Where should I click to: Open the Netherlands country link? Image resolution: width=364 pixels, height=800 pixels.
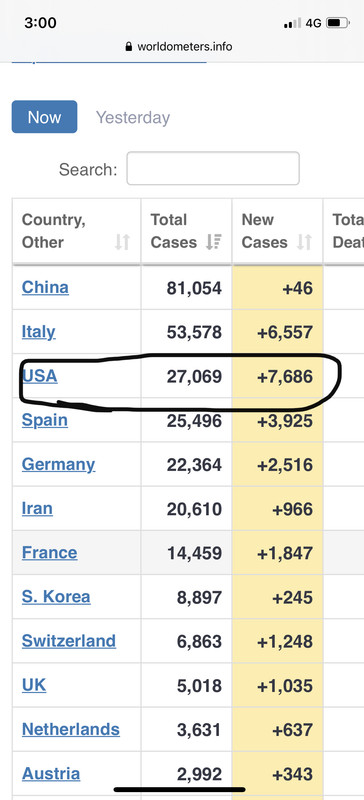pyautogui.click(x=71, y=729)
